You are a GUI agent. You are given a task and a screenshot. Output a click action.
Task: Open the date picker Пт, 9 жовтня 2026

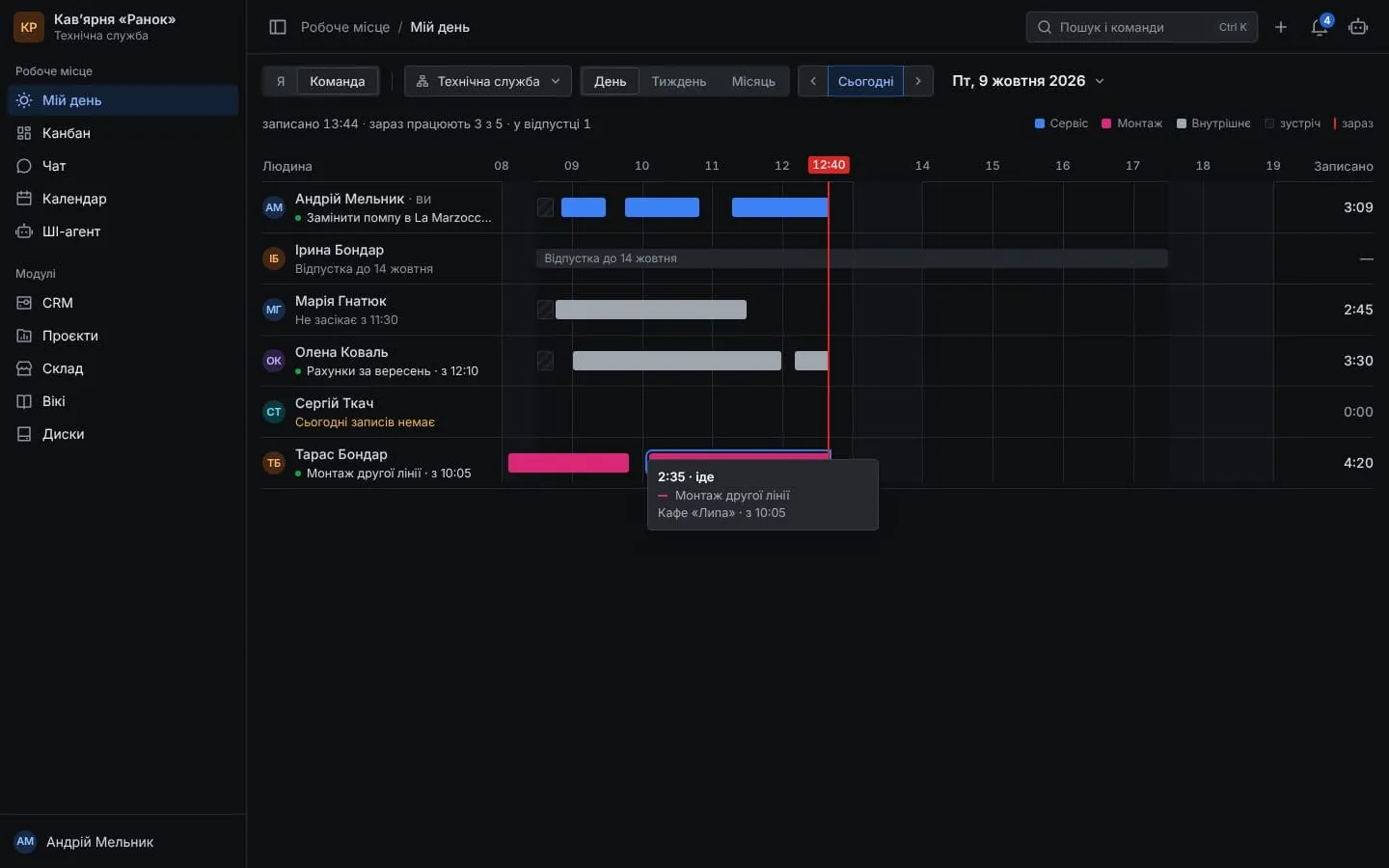tap(1028, 81)
